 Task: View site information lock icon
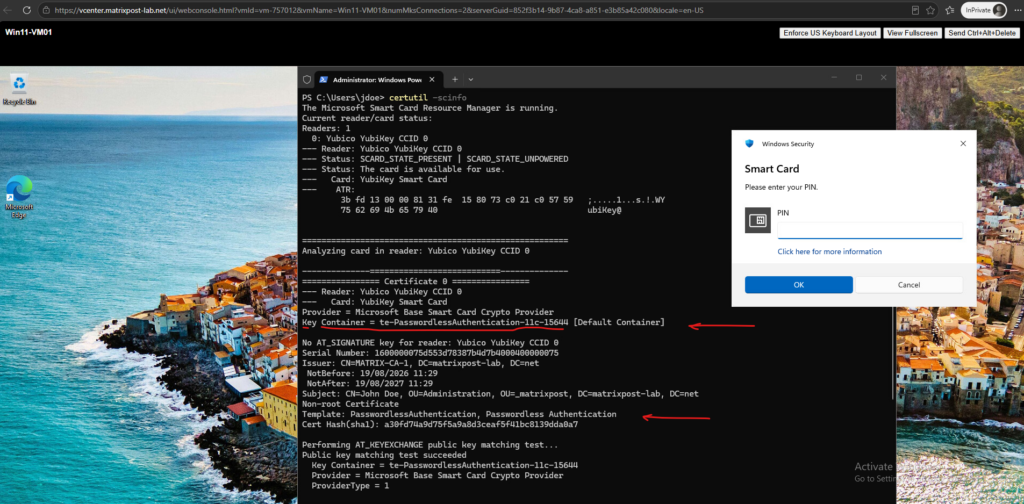[x=46, y=10]
